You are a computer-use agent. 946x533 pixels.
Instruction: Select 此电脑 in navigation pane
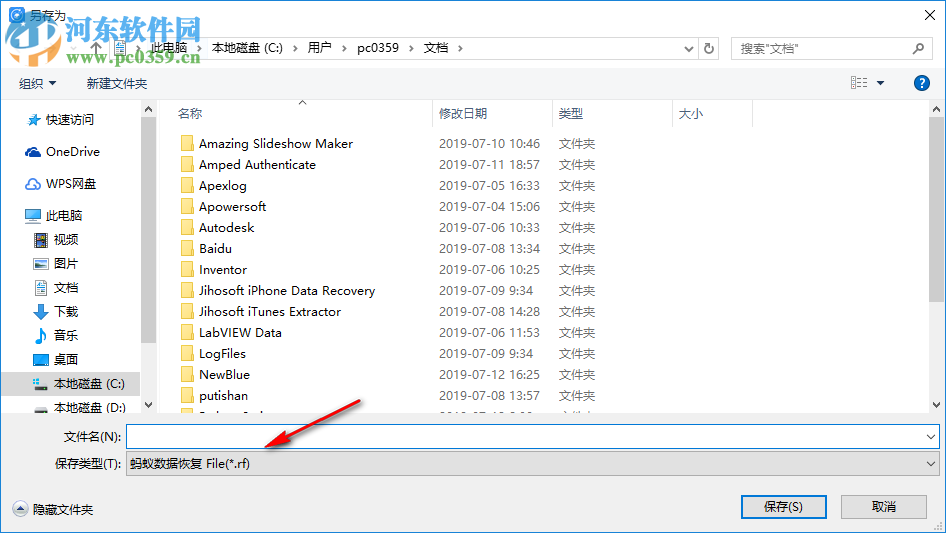point(53,215)
